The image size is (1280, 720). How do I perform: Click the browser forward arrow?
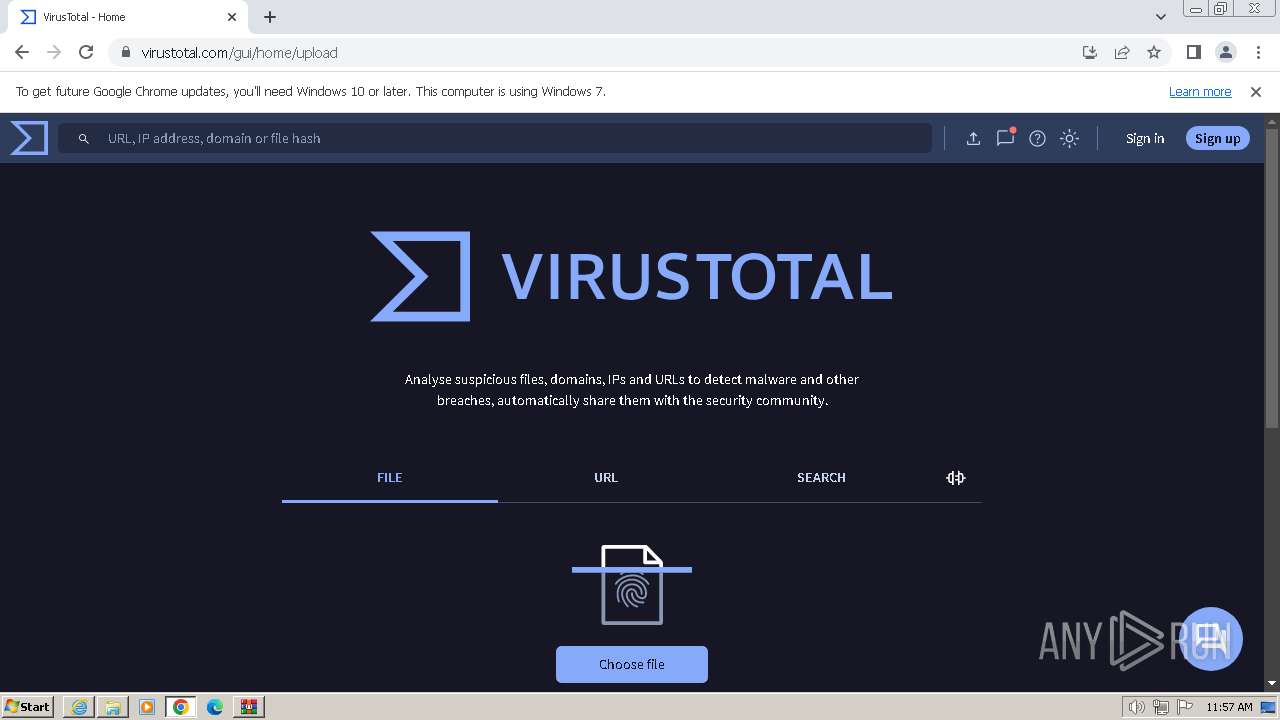point(54,52)
